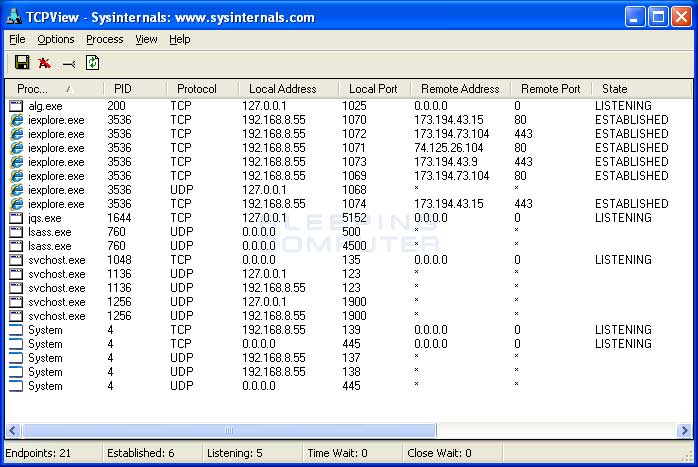698x467 pixels.
Task: Click Time Wait: 0 in status bar
Action: pyautogui.click(x=337, y=453)
